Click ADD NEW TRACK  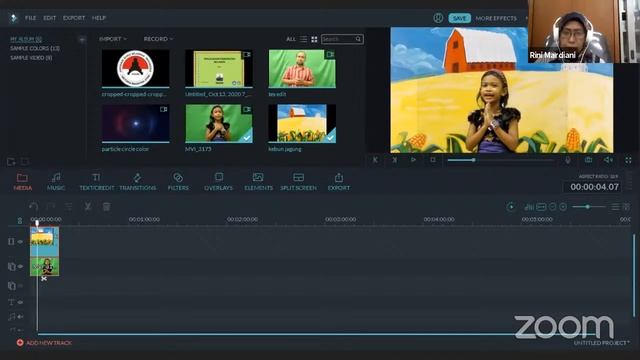[x=44, y=342]
